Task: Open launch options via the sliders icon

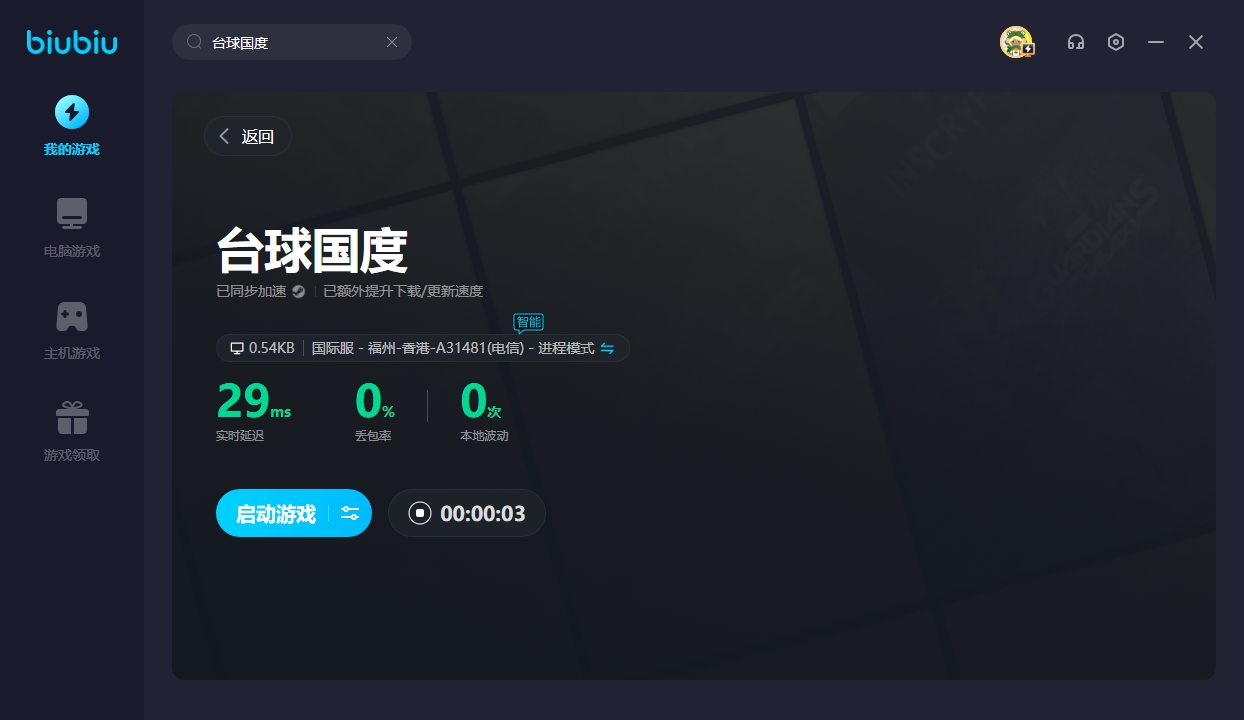Action: pos(350,514)
